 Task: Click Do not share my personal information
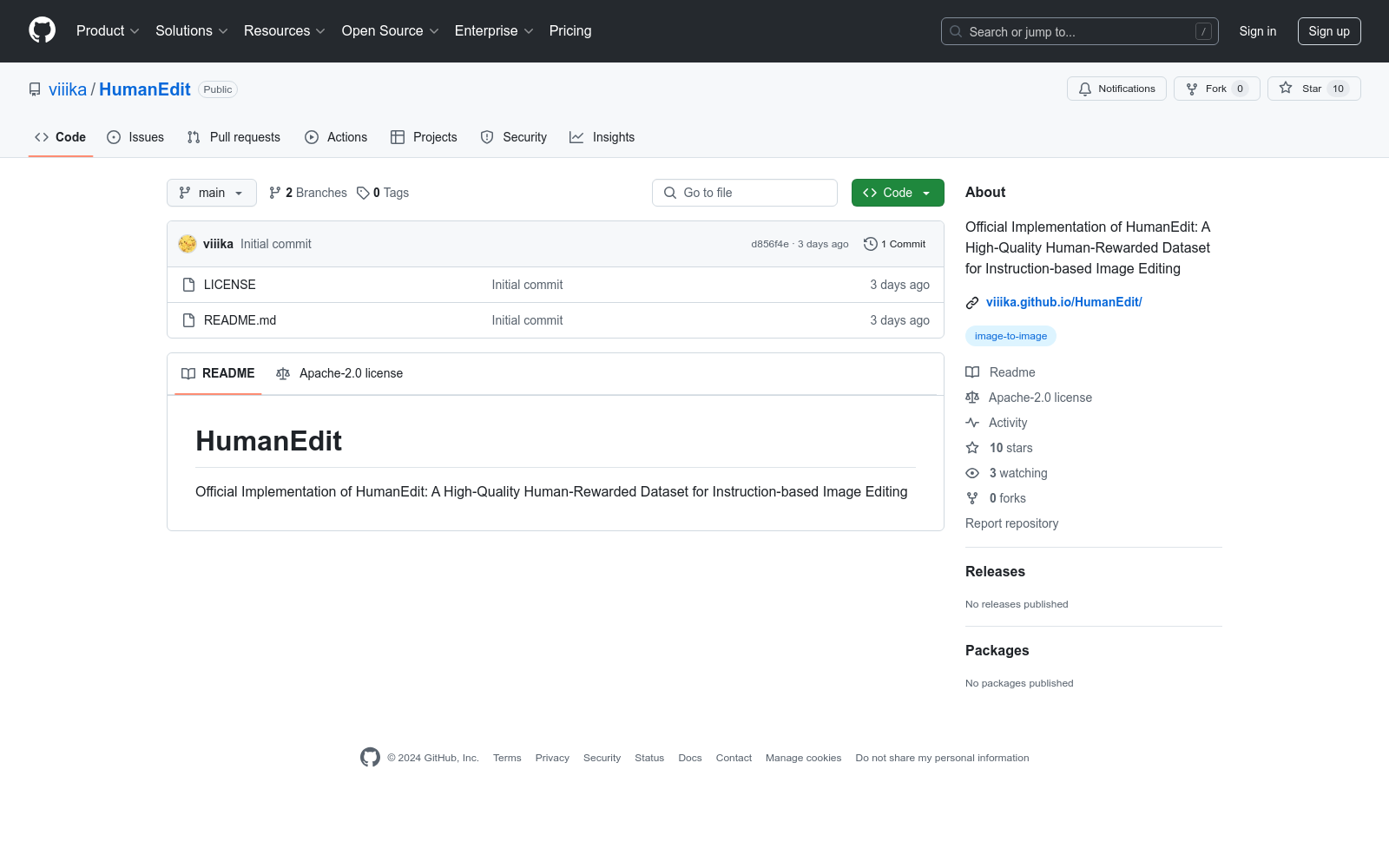pos(942,758)
